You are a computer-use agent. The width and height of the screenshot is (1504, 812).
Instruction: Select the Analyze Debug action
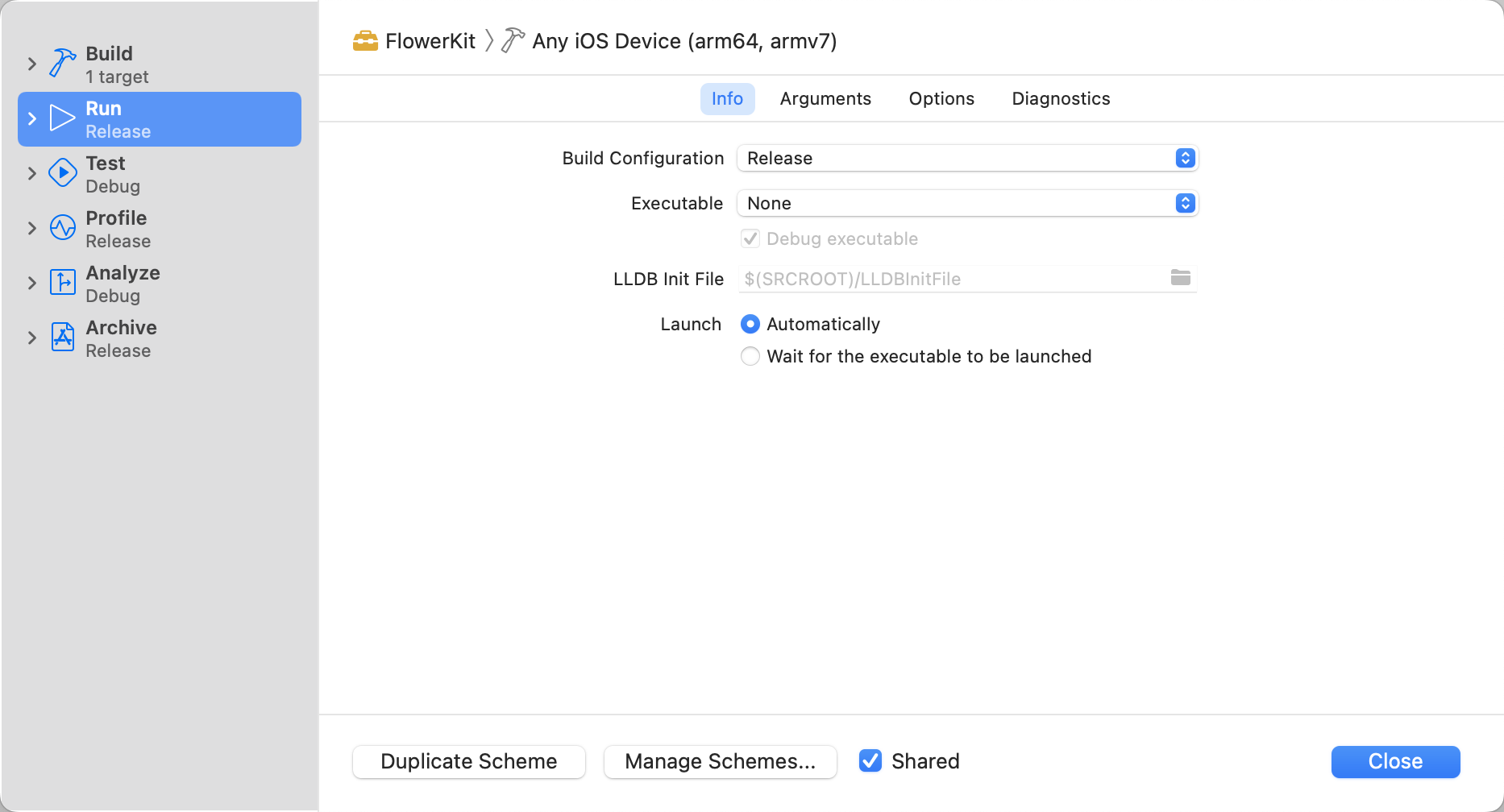[x=160, y=284]
